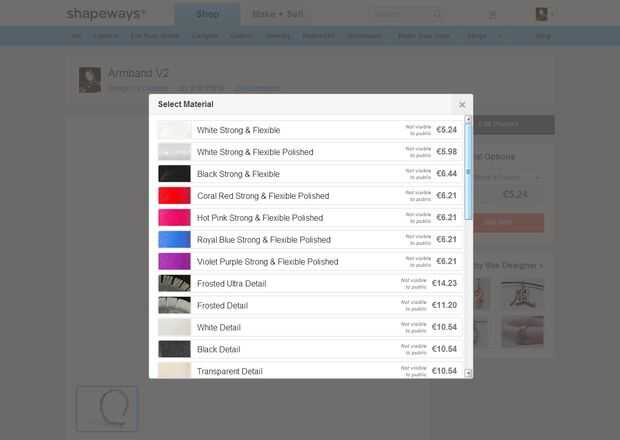
Task: Choose Frosted Detail material
Action: (310, 305)
